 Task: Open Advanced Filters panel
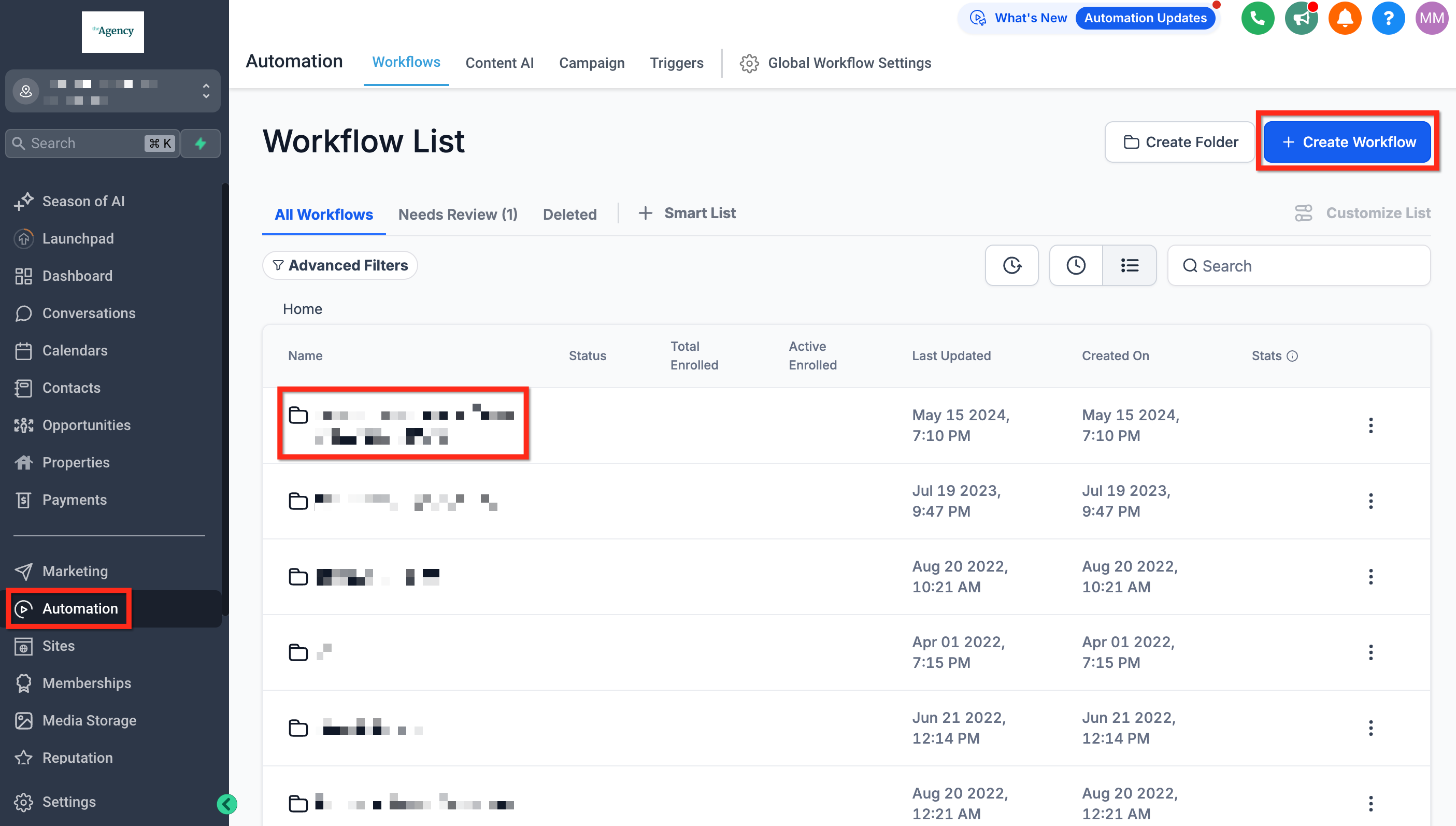tap(340, 265)
